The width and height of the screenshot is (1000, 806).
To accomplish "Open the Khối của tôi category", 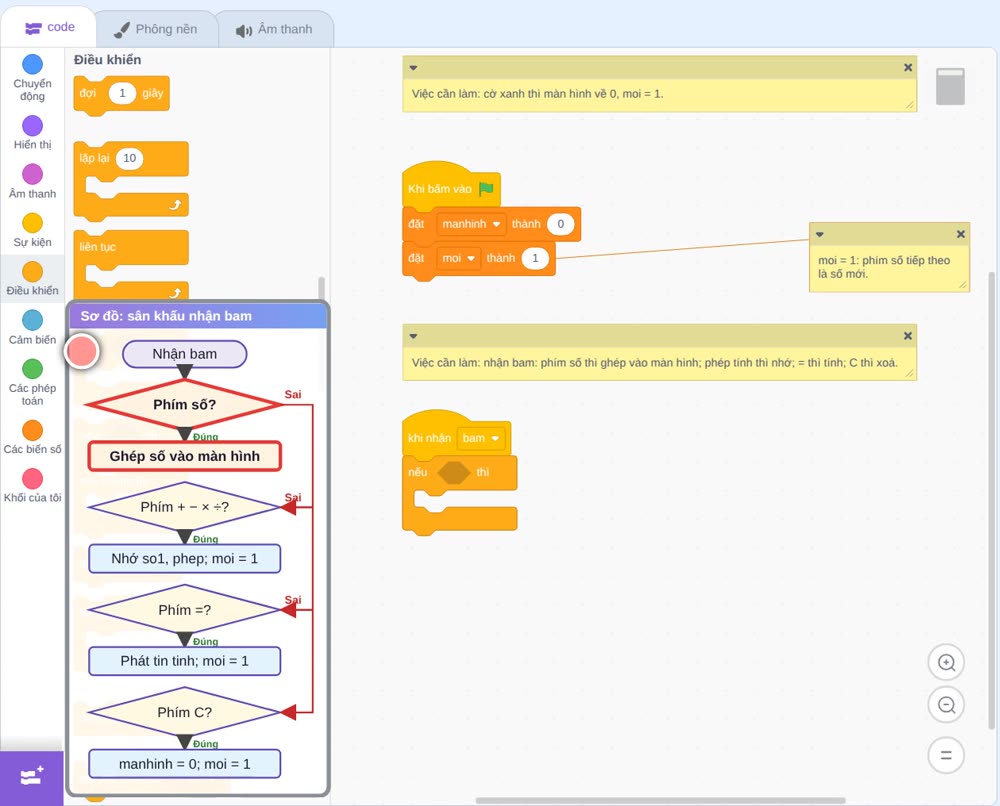I will (32, 485).
